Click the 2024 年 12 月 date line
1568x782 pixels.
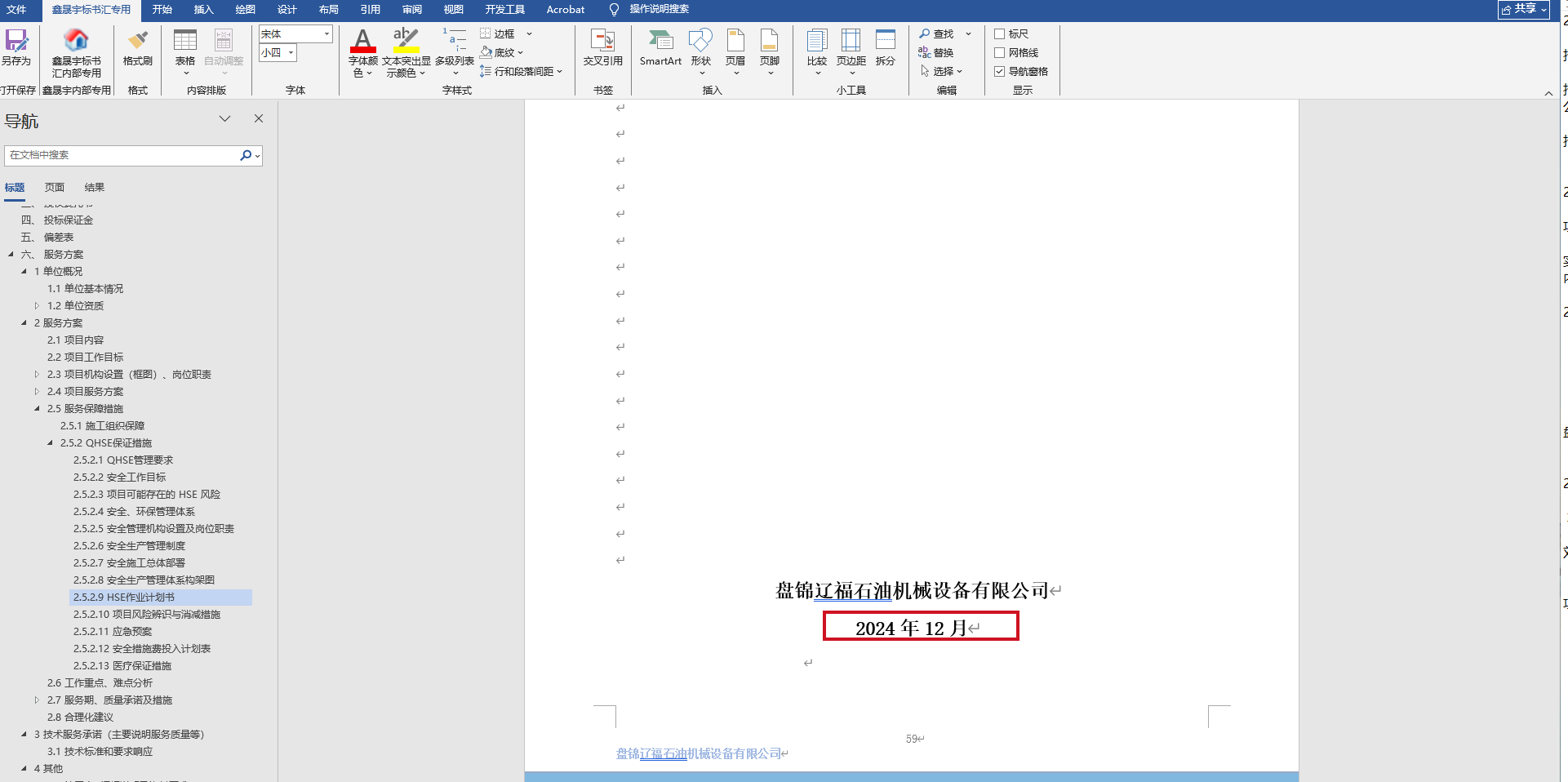[x=912, y=628]
